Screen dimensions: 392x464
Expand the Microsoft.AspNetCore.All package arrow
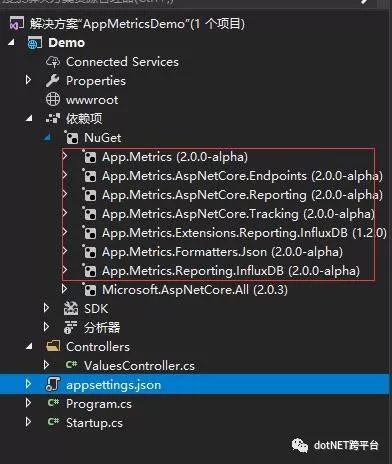point(65,289)
